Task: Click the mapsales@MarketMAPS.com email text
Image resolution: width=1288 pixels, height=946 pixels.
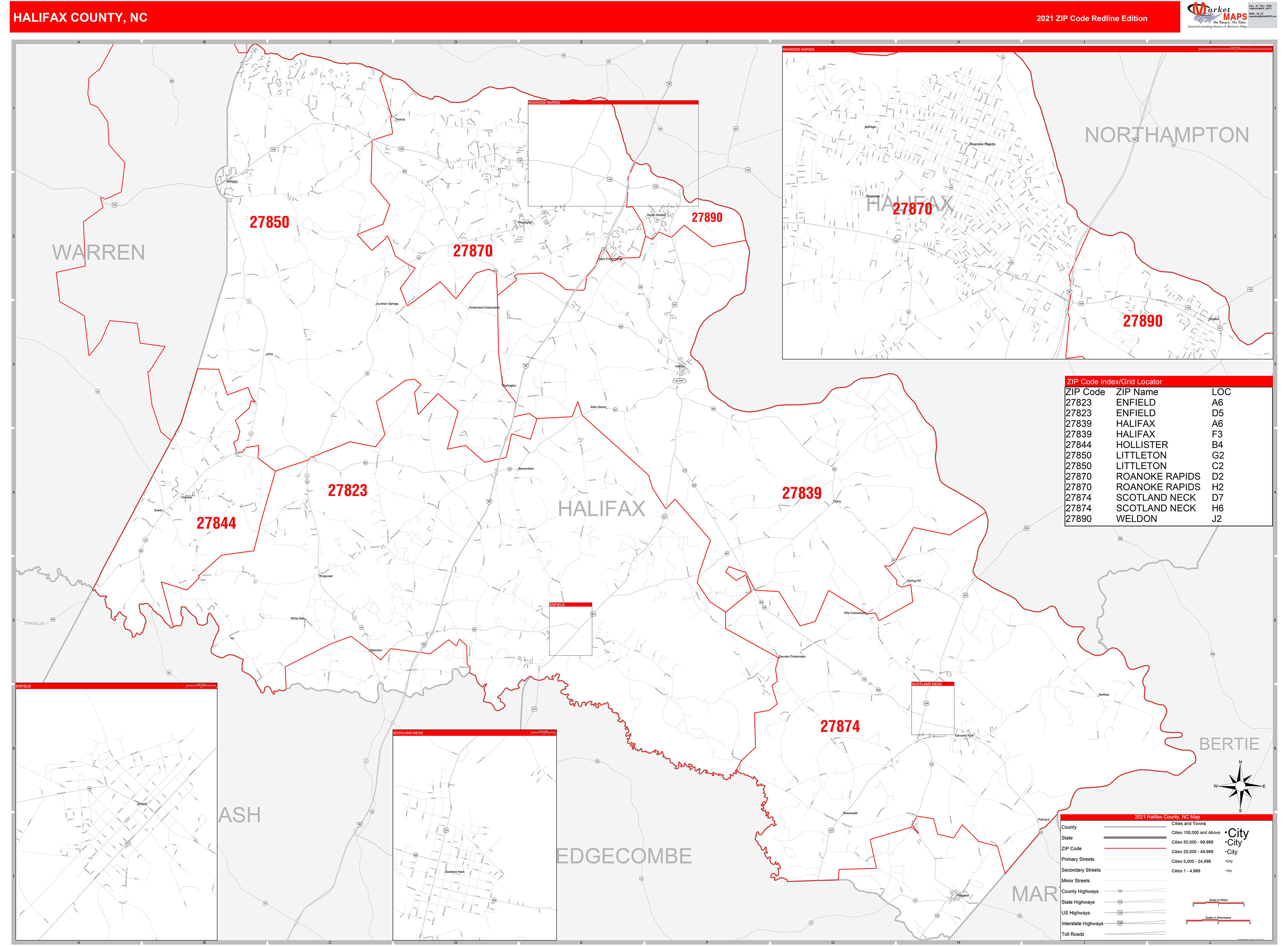Action: click(1263, 17)
